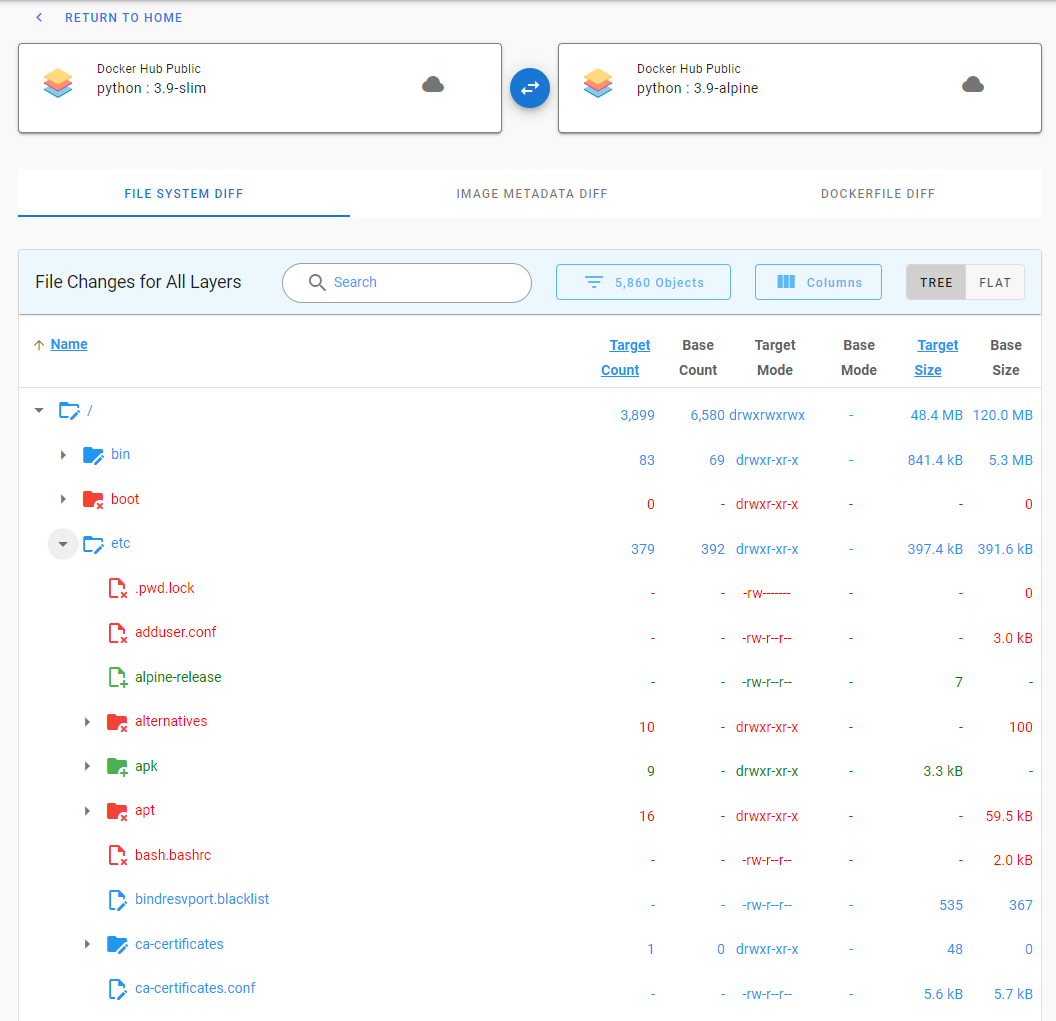Image resolution: width=1056 pixels, height=1021 pixels.
Task: Click the back chevron beside Return to Home
Action: pyautogui.click(x=39, y=18)
